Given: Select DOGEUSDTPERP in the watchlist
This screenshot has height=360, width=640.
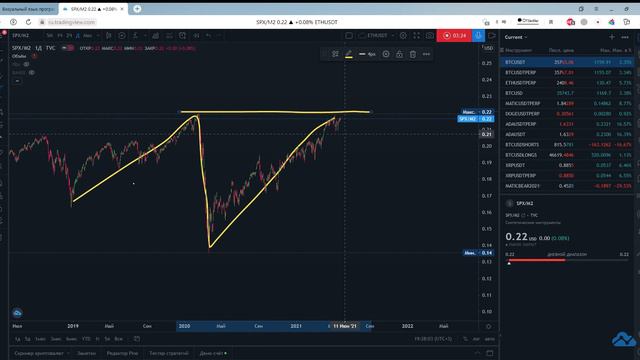Looking at the screenshot, I should (568, 113).
